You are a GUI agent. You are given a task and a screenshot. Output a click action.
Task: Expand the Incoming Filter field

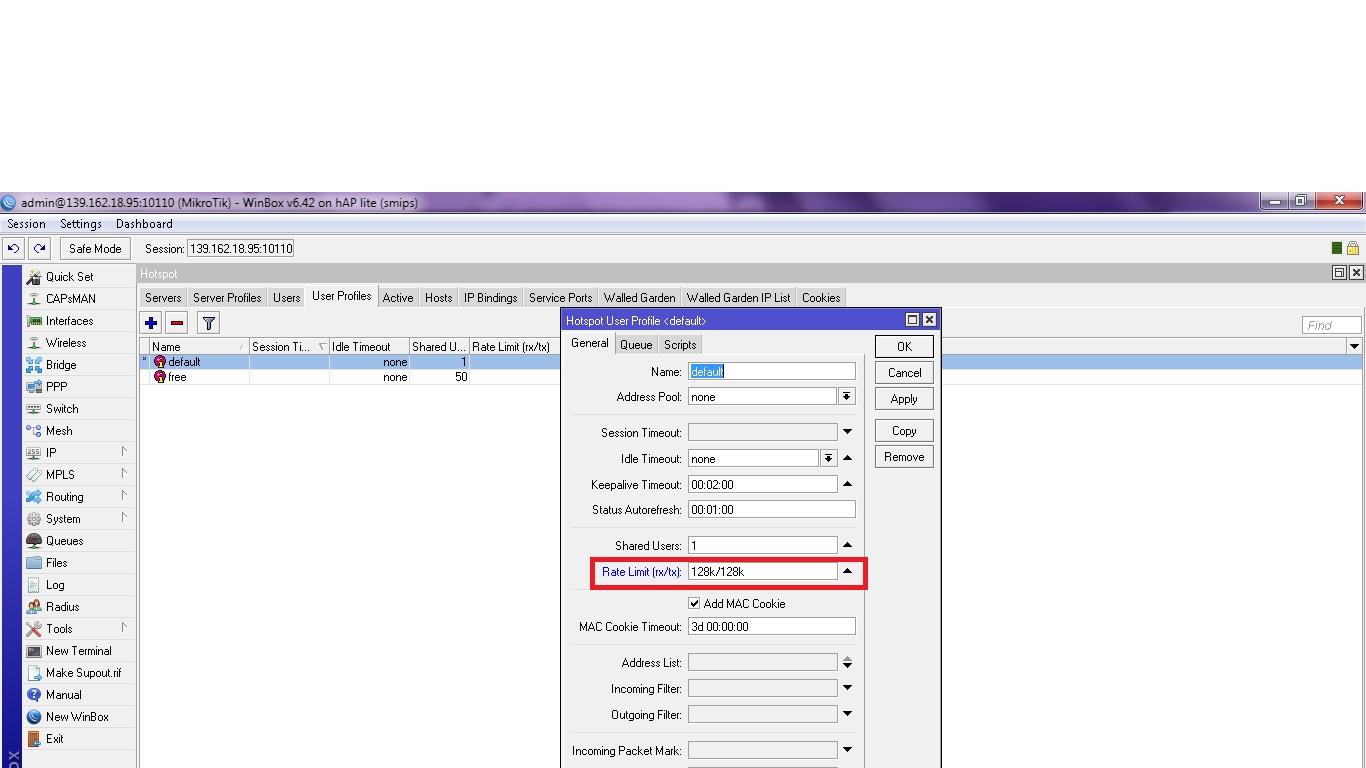847,688
